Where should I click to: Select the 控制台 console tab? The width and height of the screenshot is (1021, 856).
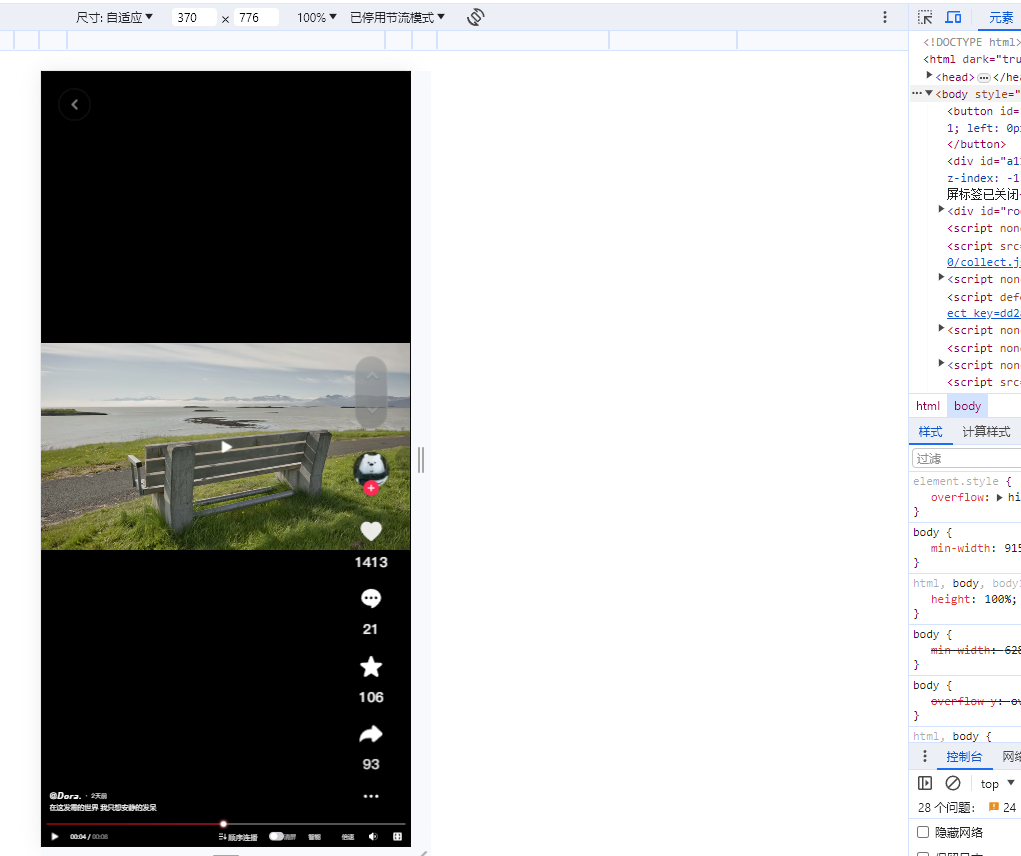click(964, 757)
